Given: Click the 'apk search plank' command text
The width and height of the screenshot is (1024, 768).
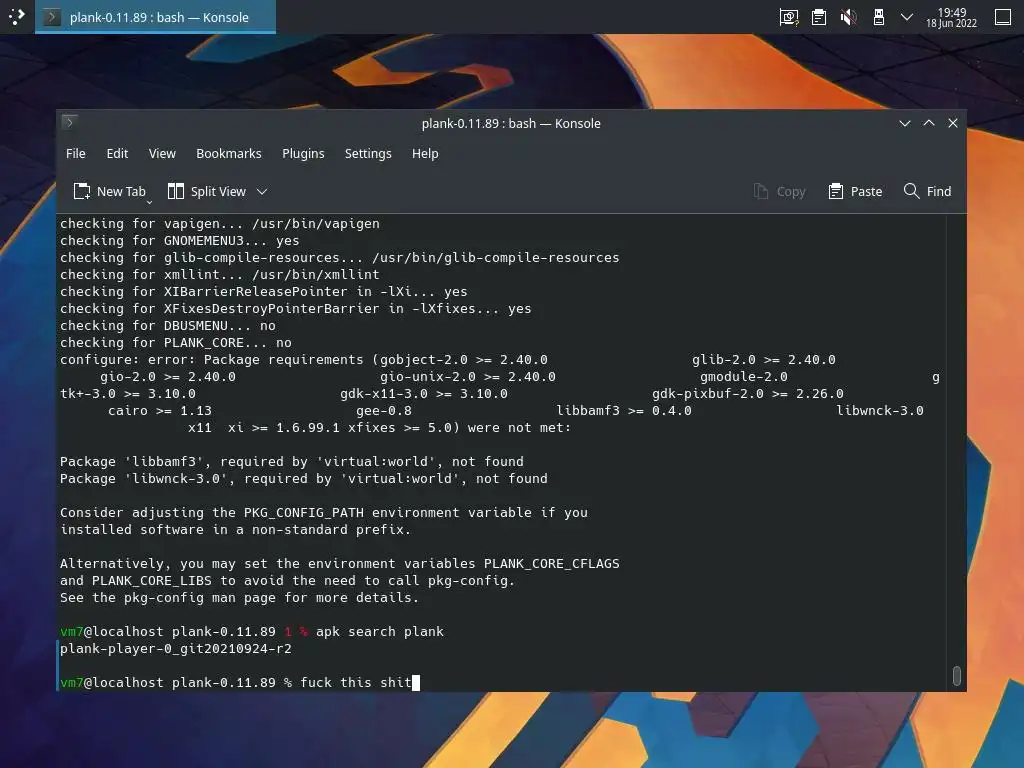Looking at the screenshot, I should (x=379, y=632).
